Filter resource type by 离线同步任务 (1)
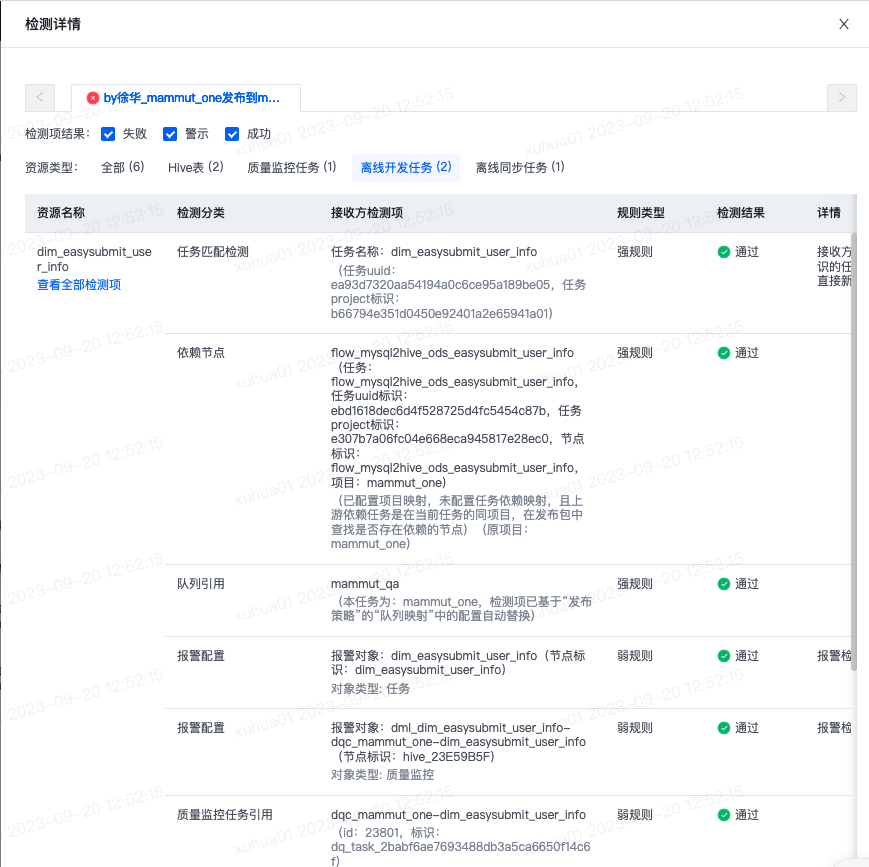Image resolution: width=869 pixels, height=867 pixels. click(520, 167)
